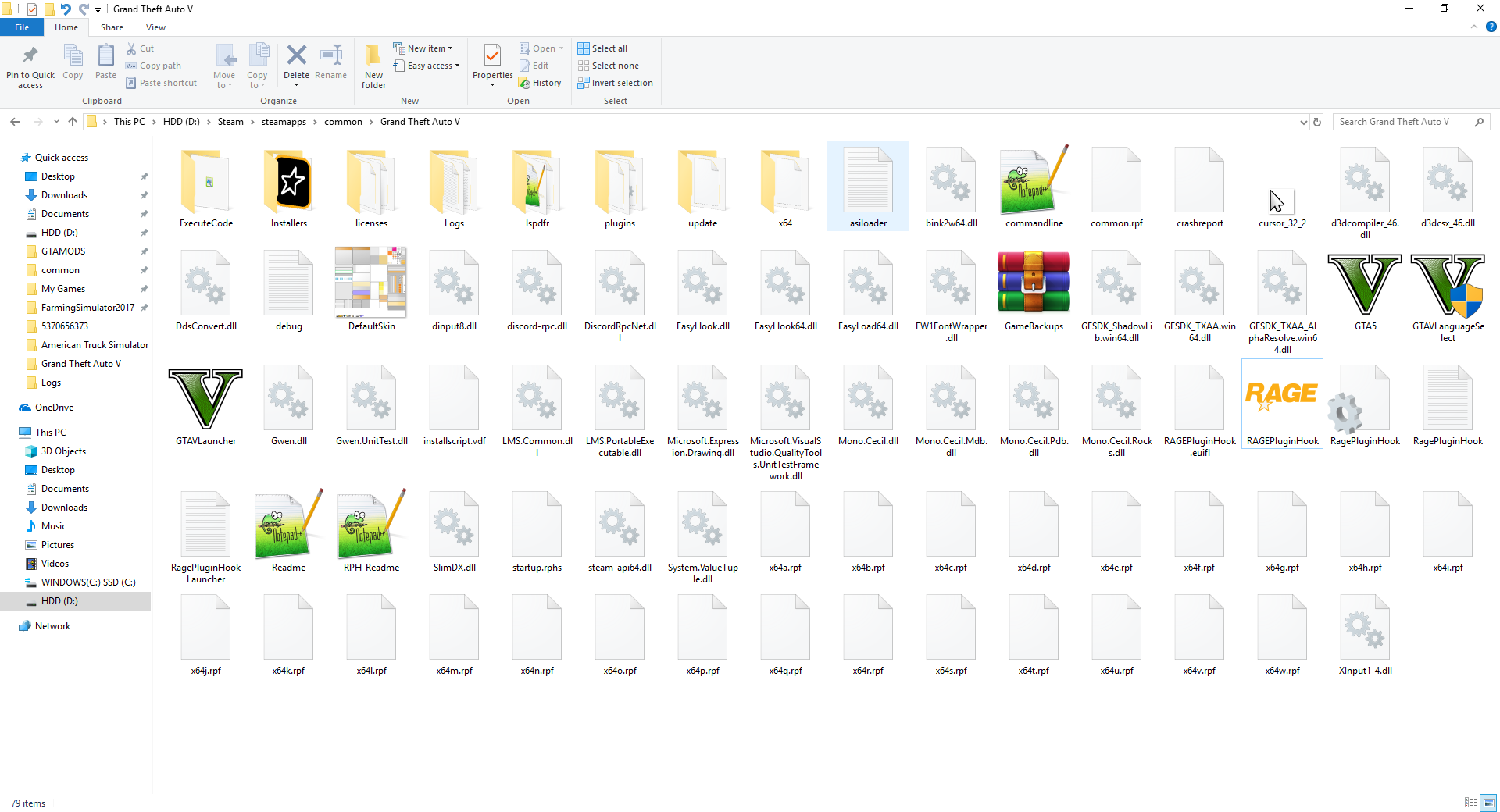Select the GameBackups archive icon
The height and width of the screenshot is (812, 1500).
(x=1034, y=283)
